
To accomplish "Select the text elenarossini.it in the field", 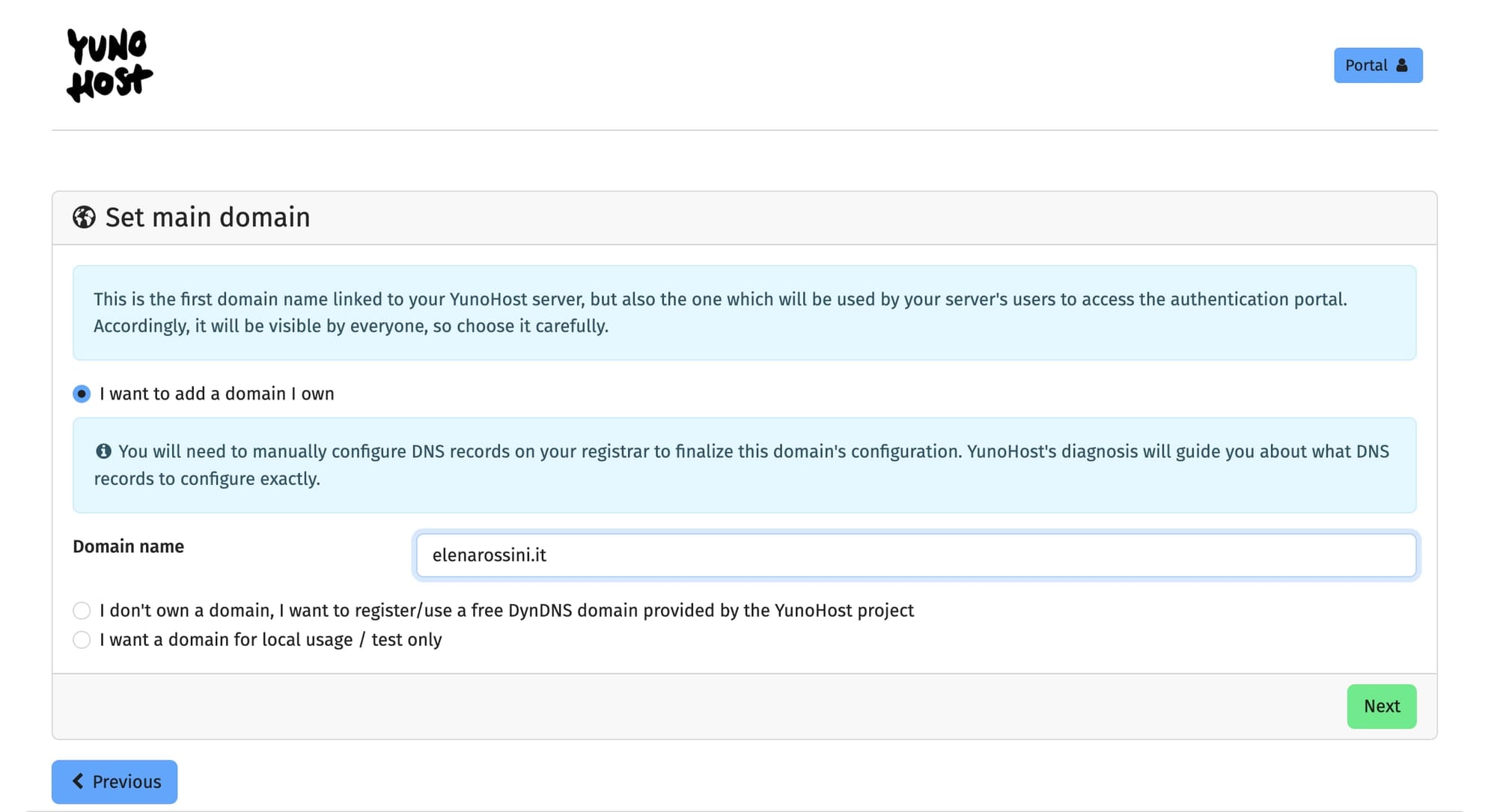I will [490, 555].
